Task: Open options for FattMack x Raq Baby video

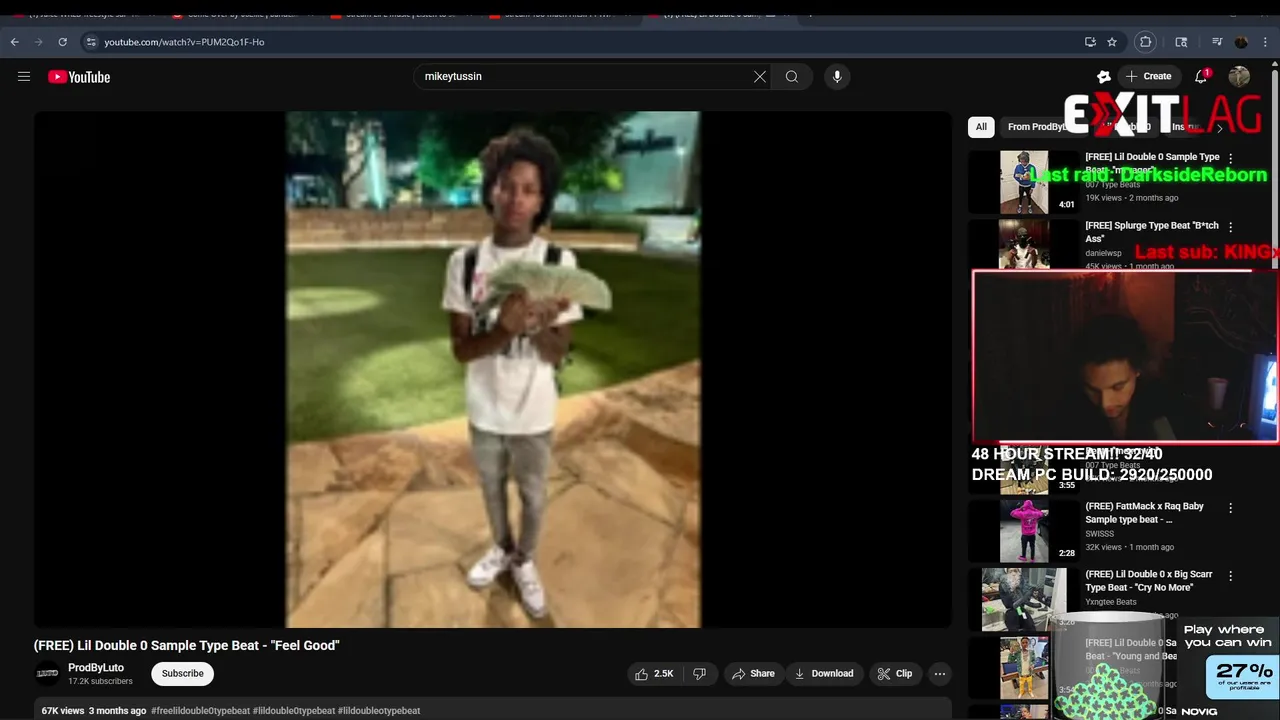Action: (1231, 508)
